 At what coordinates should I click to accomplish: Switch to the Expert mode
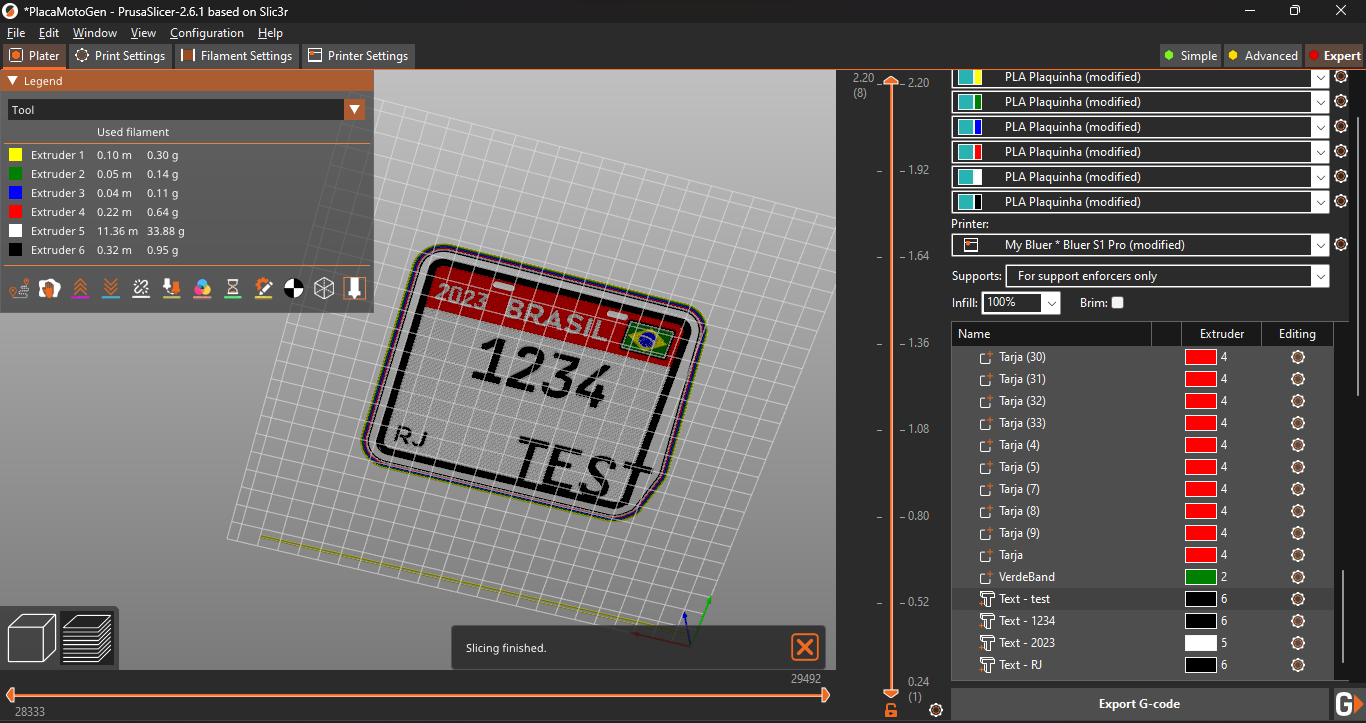(1337, 55)
